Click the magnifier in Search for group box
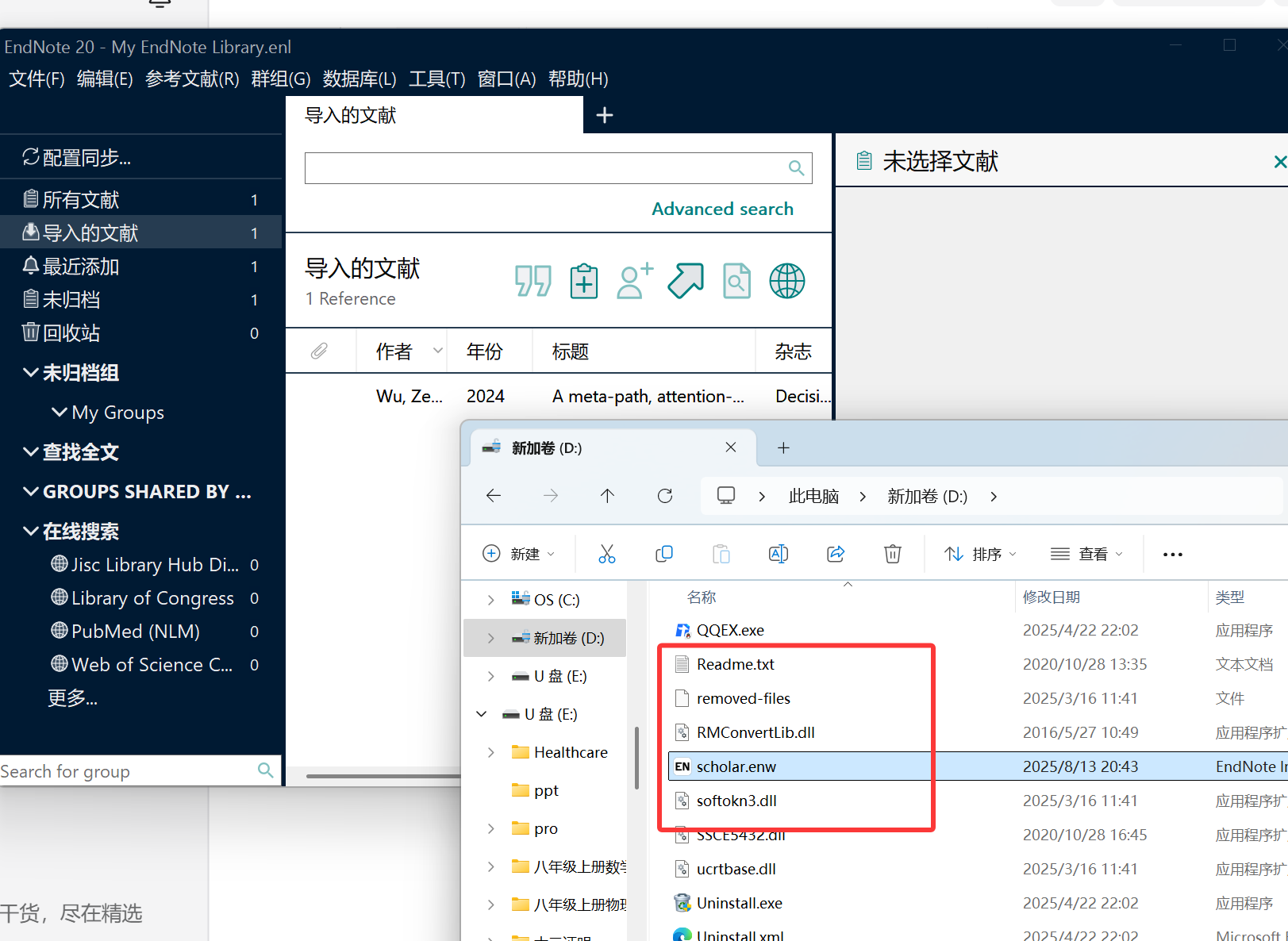Viewport: 1288px width, 941px height. tap(265, 770)
